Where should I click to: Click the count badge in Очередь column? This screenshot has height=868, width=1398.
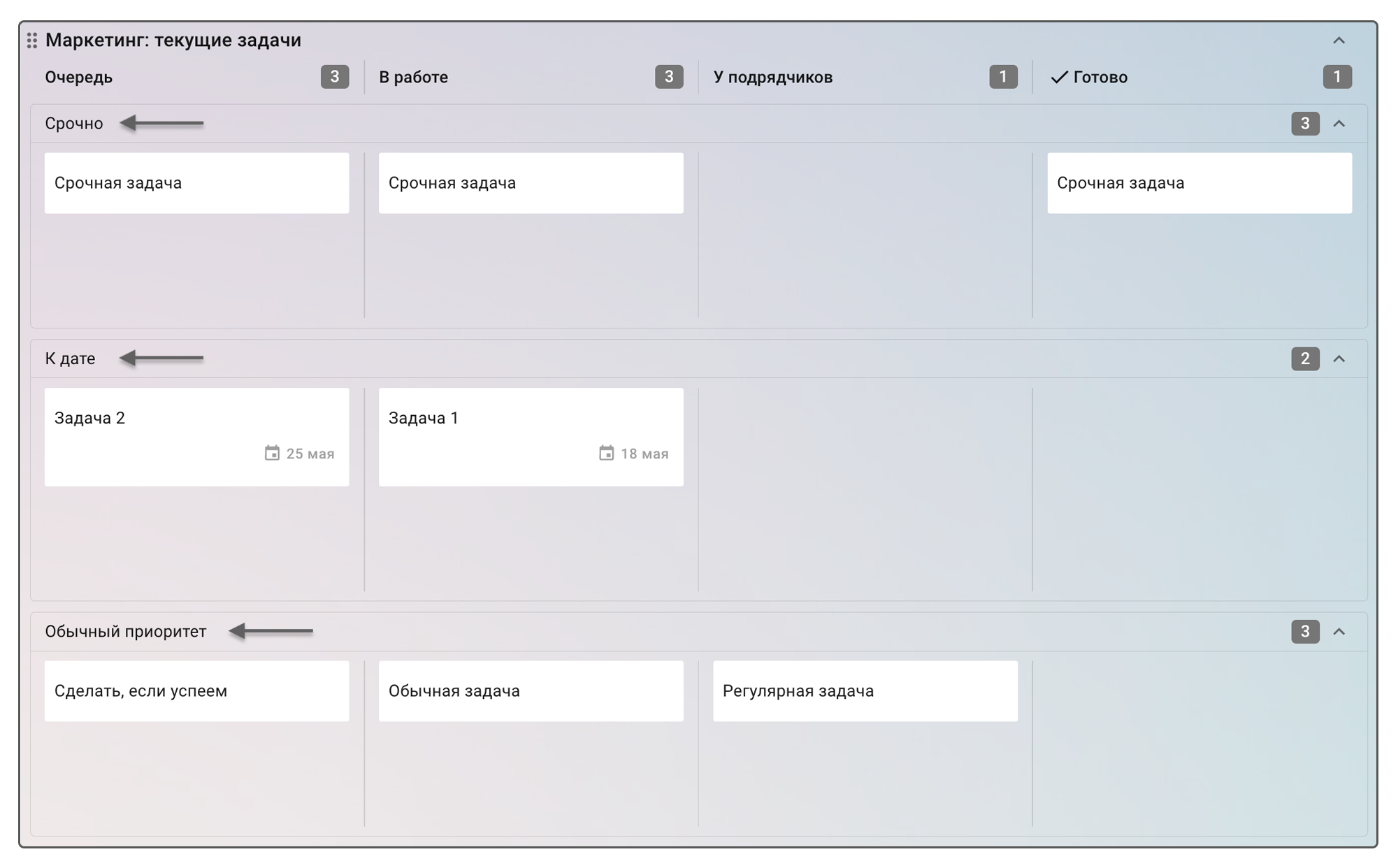pyautogui.click(x=334, y=77)
